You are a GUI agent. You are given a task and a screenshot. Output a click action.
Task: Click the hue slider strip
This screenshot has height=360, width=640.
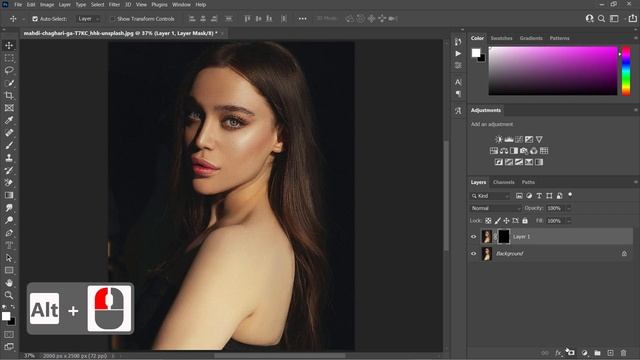click(x=626, y=71)
